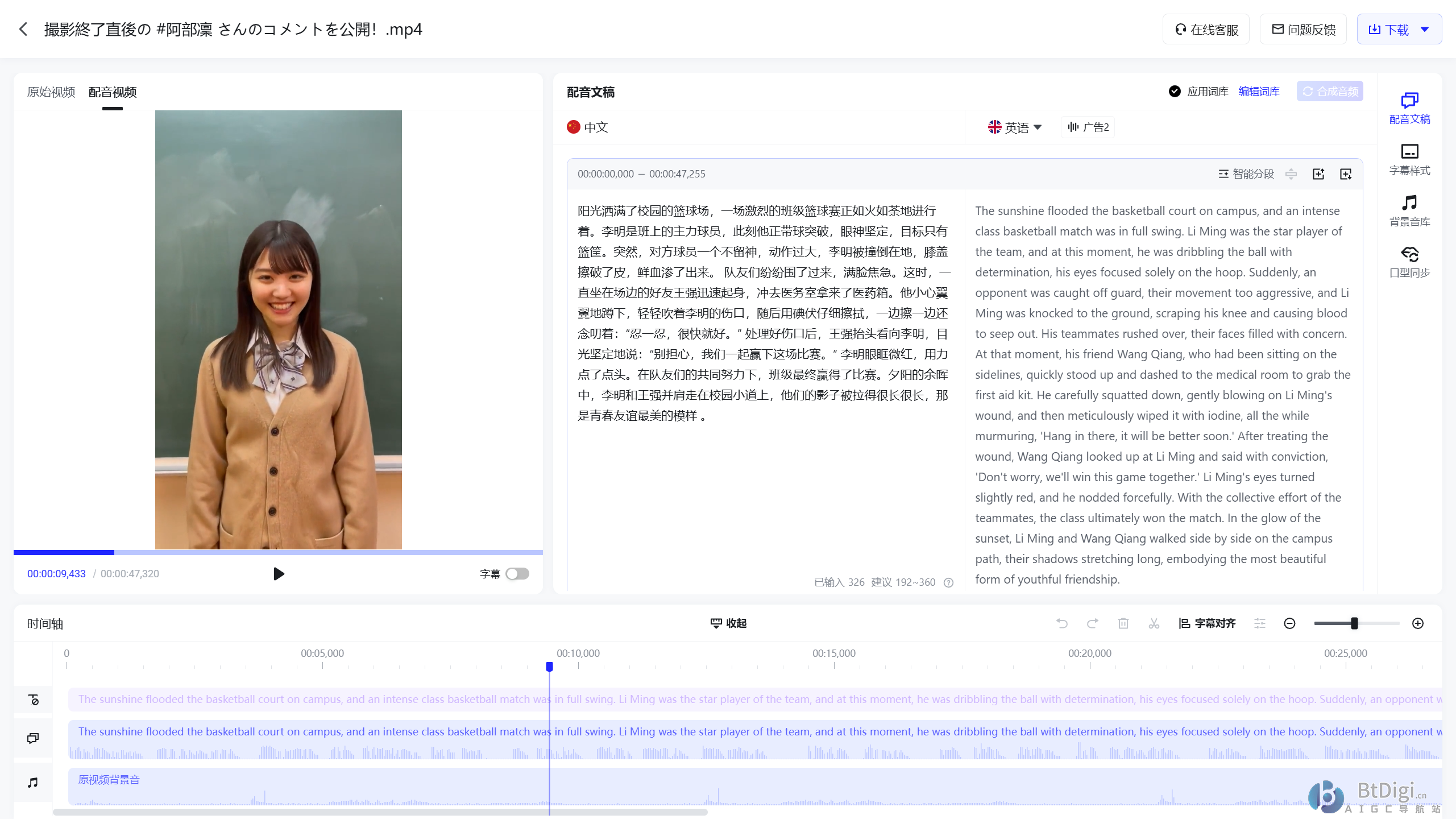Go back with the left arrow icon
This screenshot has height=819, width=1456.
23,29
